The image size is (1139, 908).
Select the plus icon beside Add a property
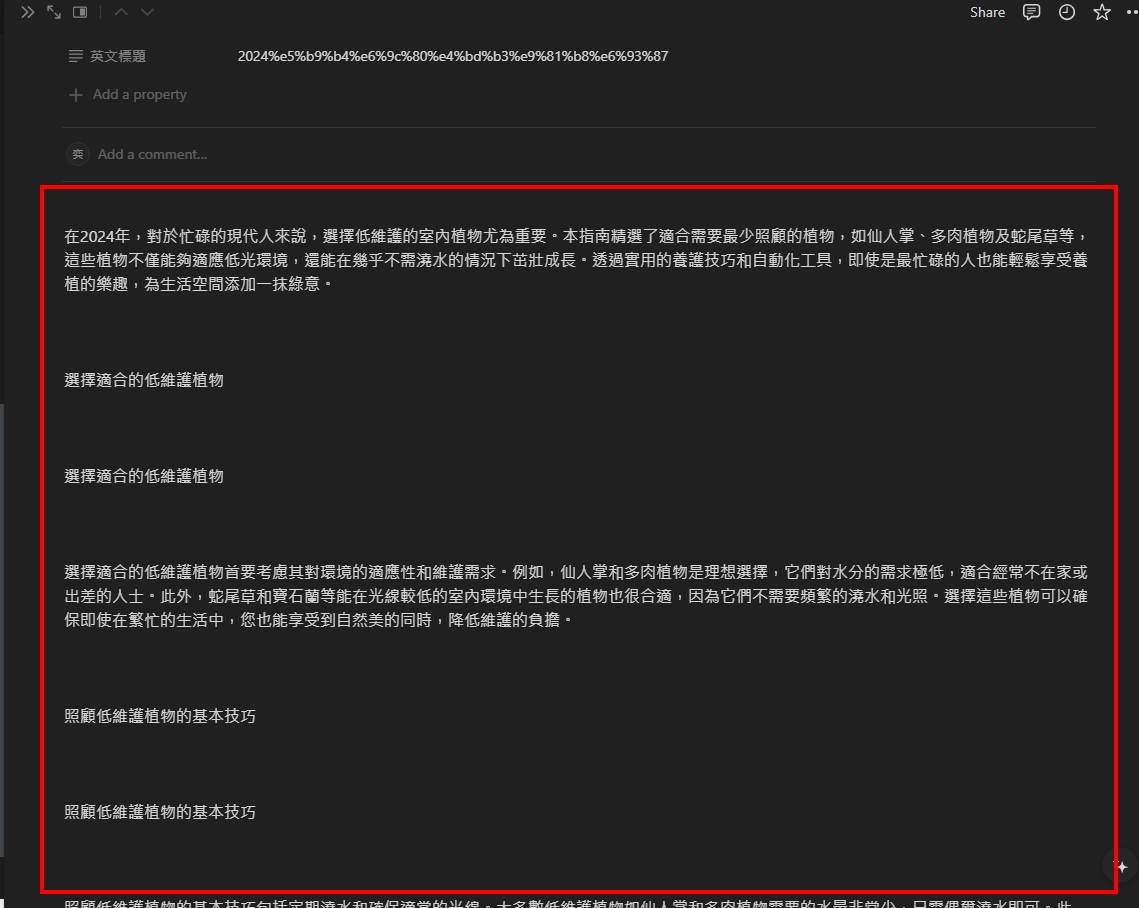[76, 94]
